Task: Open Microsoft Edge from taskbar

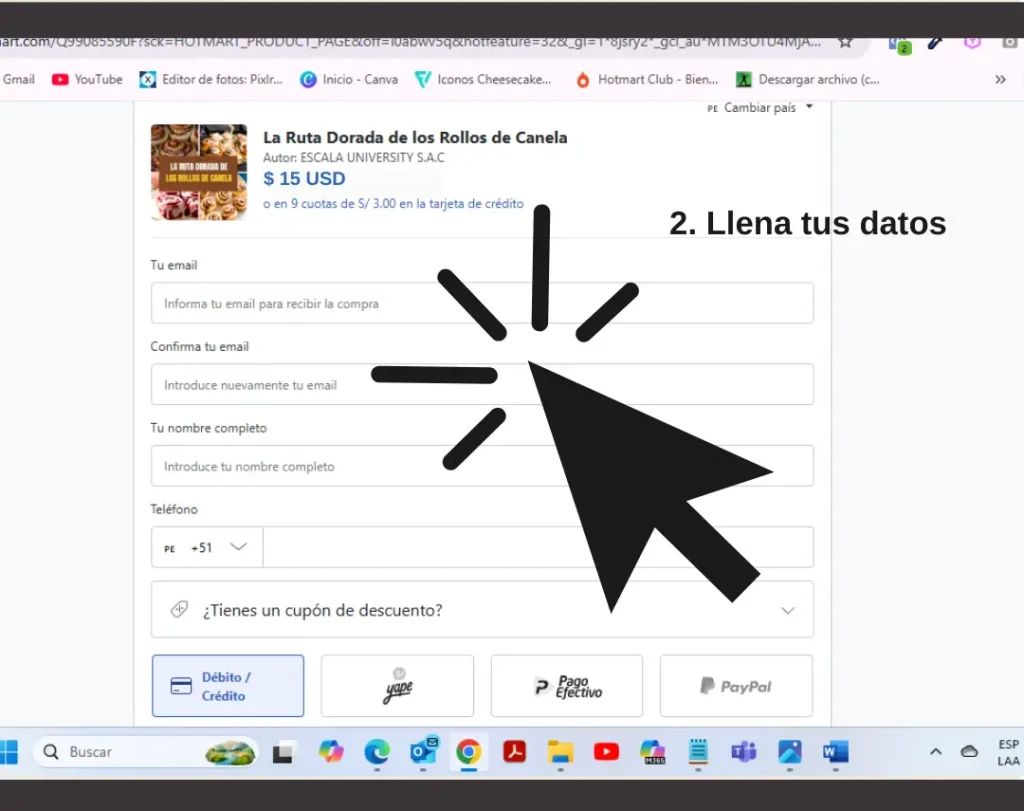Action: [376, 752]
